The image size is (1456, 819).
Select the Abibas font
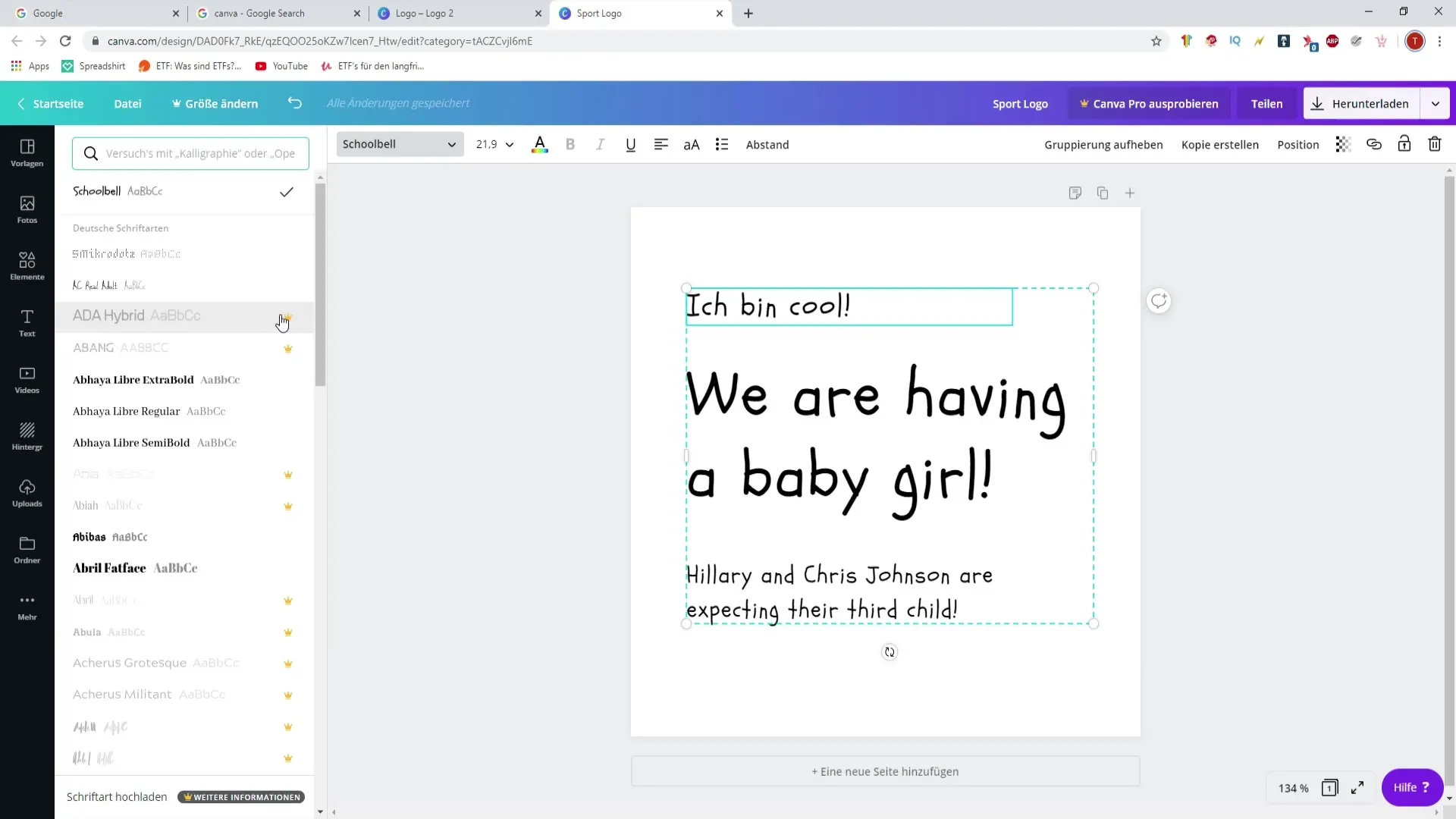tap(184, 537)
